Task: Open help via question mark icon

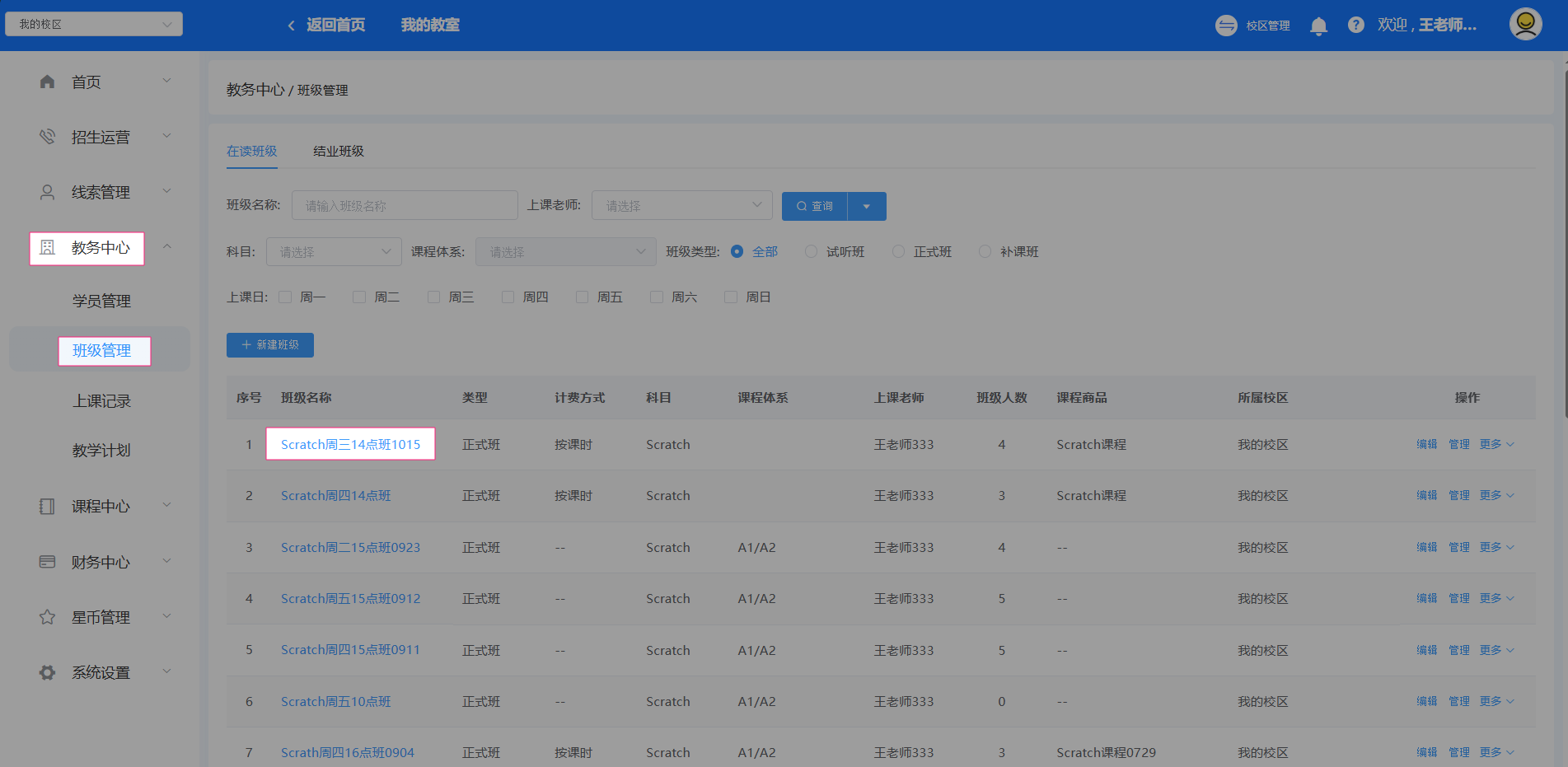Action: pos(1355,26)
